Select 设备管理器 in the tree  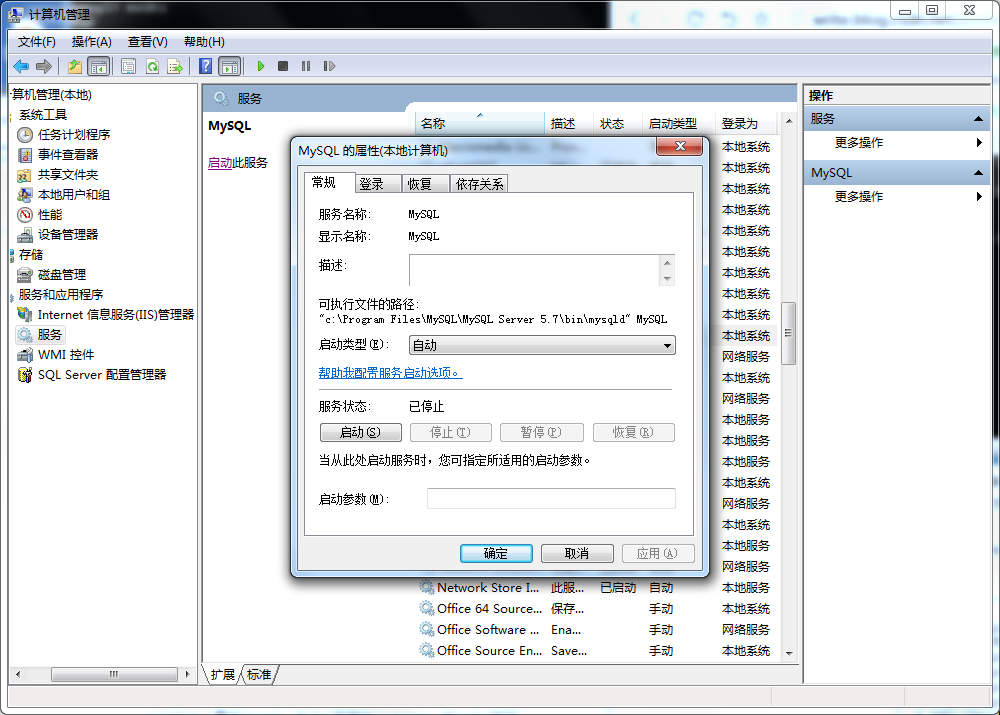point(68,235)
